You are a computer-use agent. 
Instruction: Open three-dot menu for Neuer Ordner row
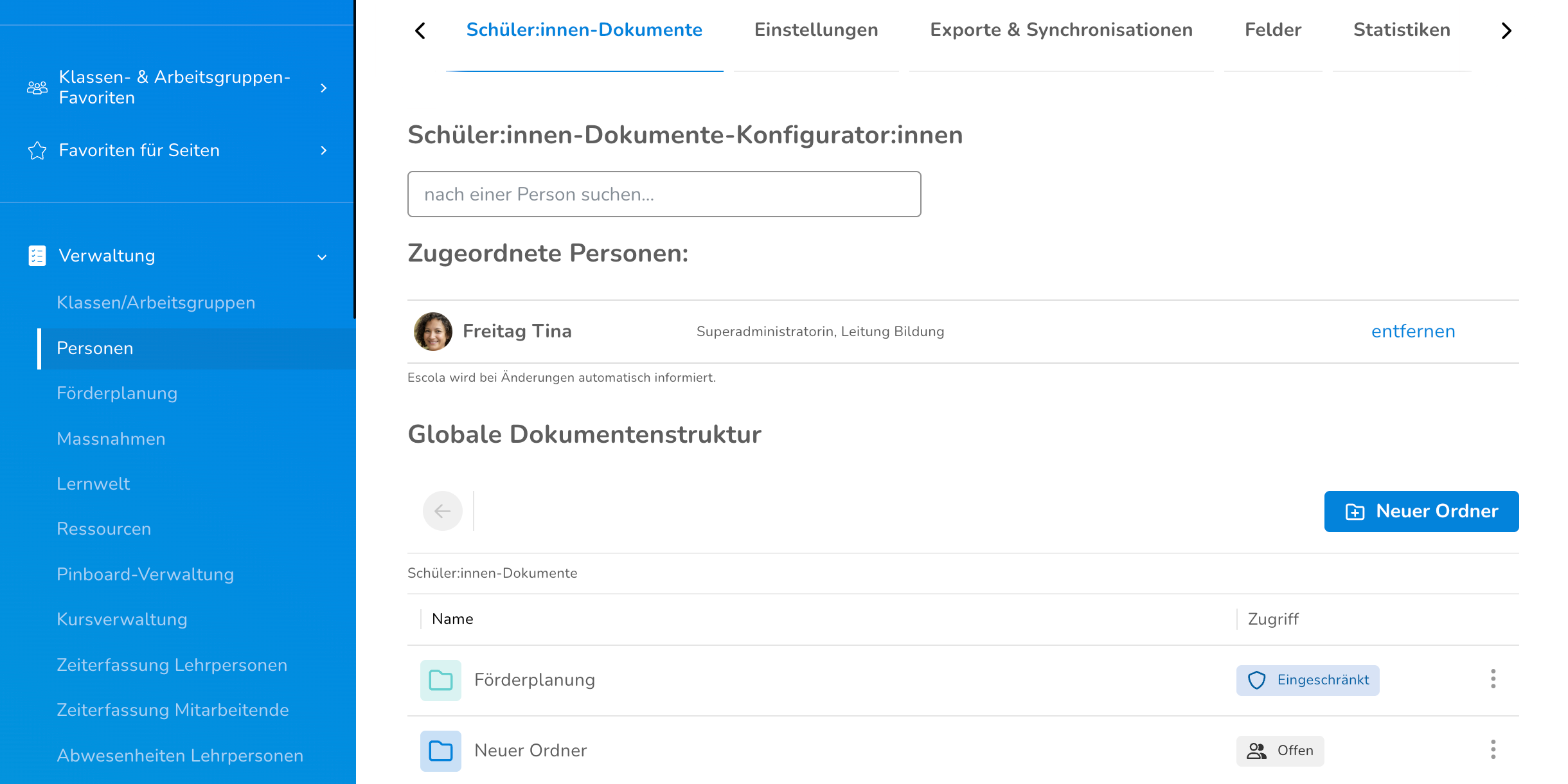click(1493, 750)
